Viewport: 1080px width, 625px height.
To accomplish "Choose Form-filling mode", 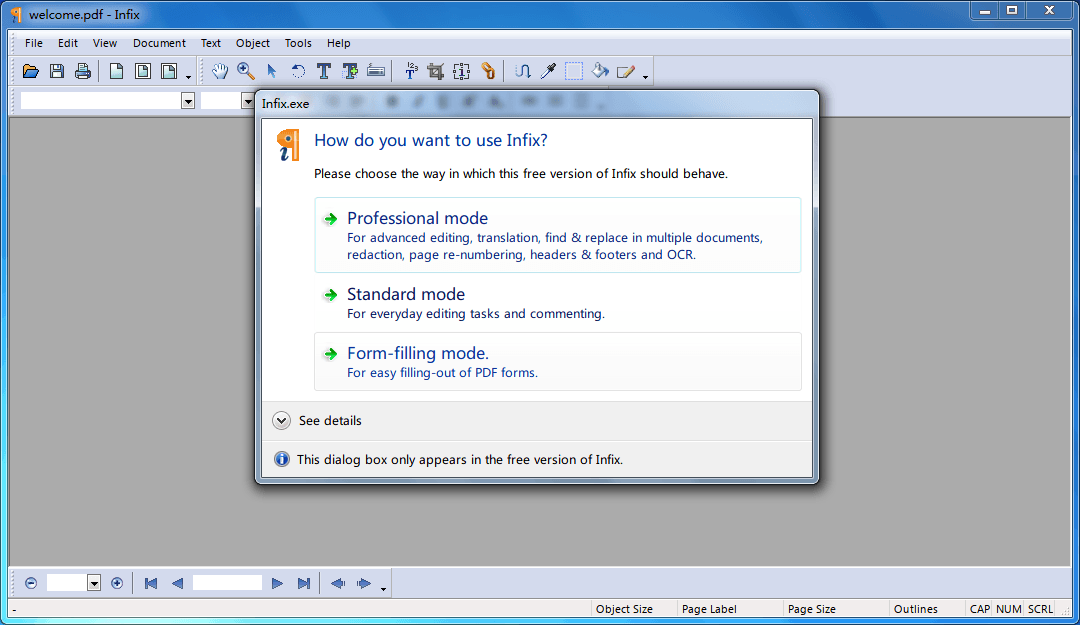I will 417,353.
